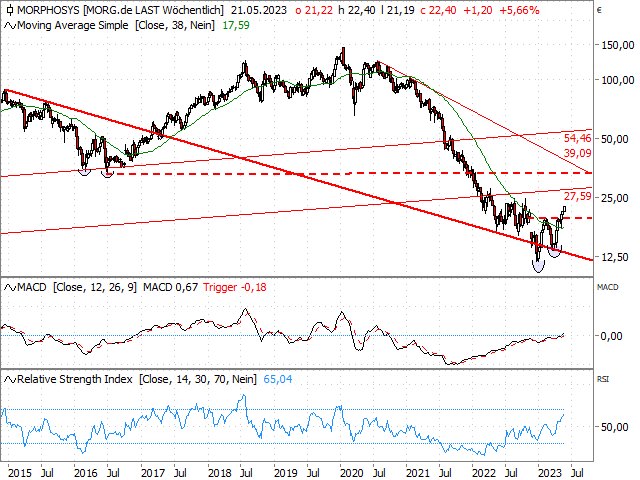The width and height of the screenshot is (640, 480).
Task: Click the 2015 year on time axis
Action: point(20,473)
